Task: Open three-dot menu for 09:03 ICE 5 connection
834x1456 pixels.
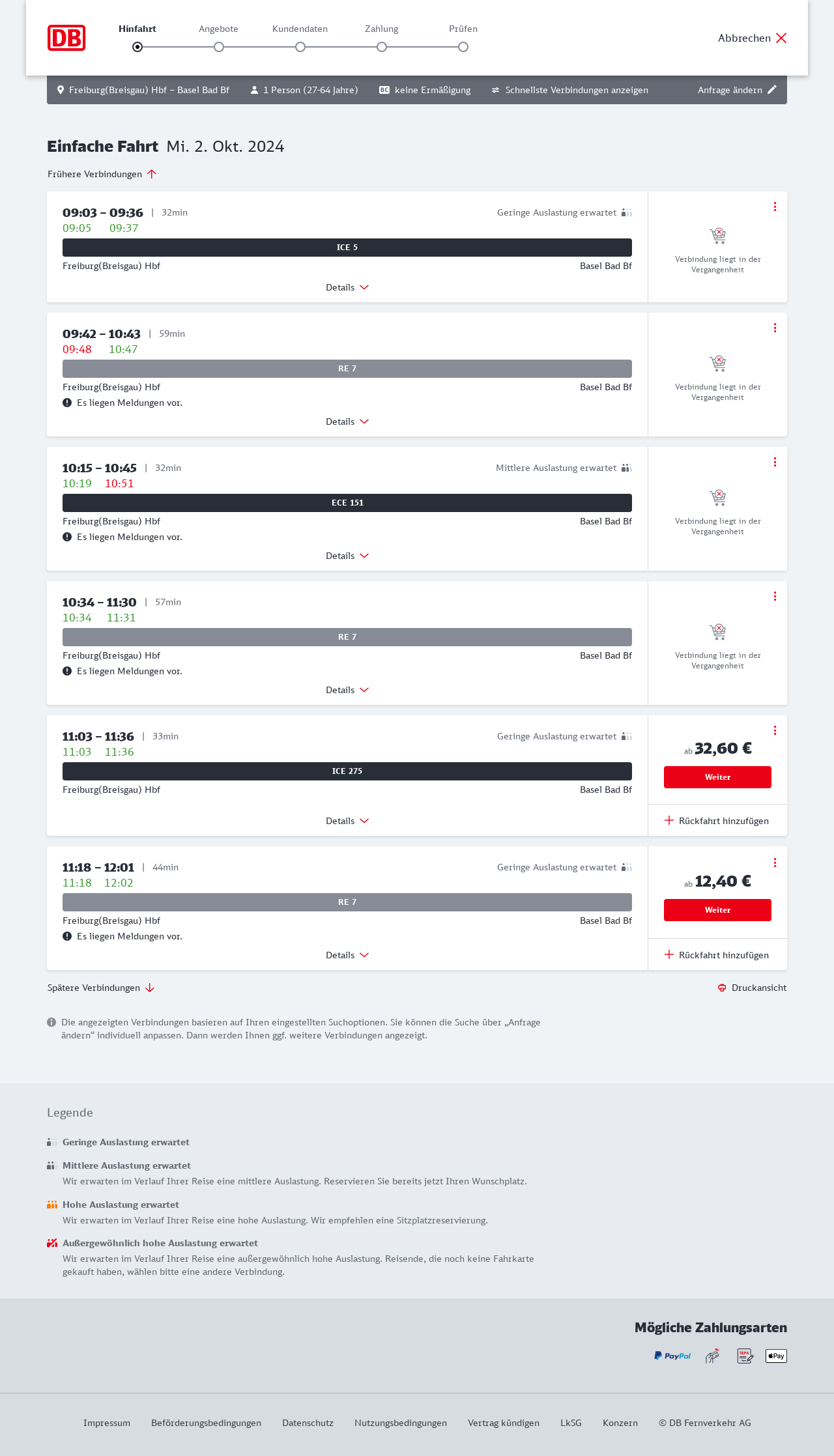Action: click(x=775, y=207)
